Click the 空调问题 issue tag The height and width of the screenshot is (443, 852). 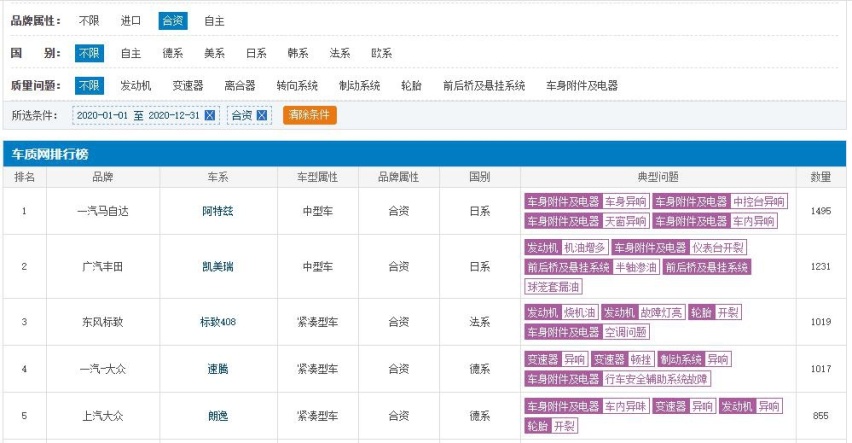[625, 332]
